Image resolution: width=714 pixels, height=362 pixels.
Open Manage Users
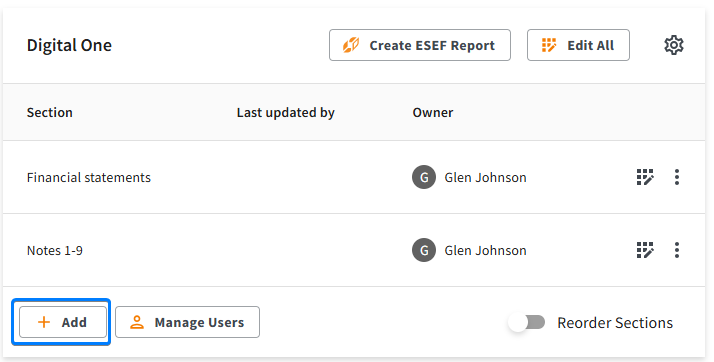(188, 322)
